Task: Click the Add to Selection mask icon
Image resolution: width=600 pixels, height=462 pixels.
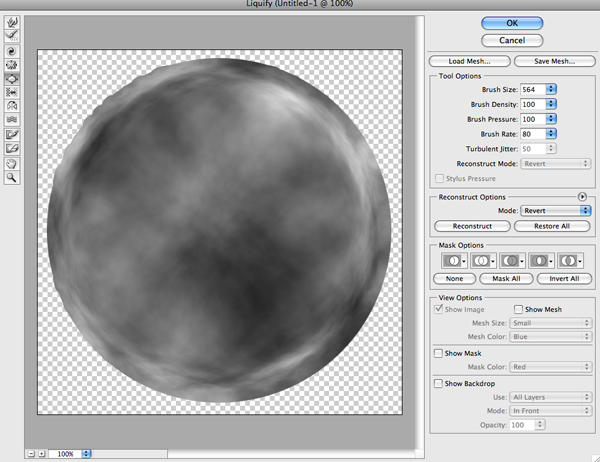Action: pos(483,261)
